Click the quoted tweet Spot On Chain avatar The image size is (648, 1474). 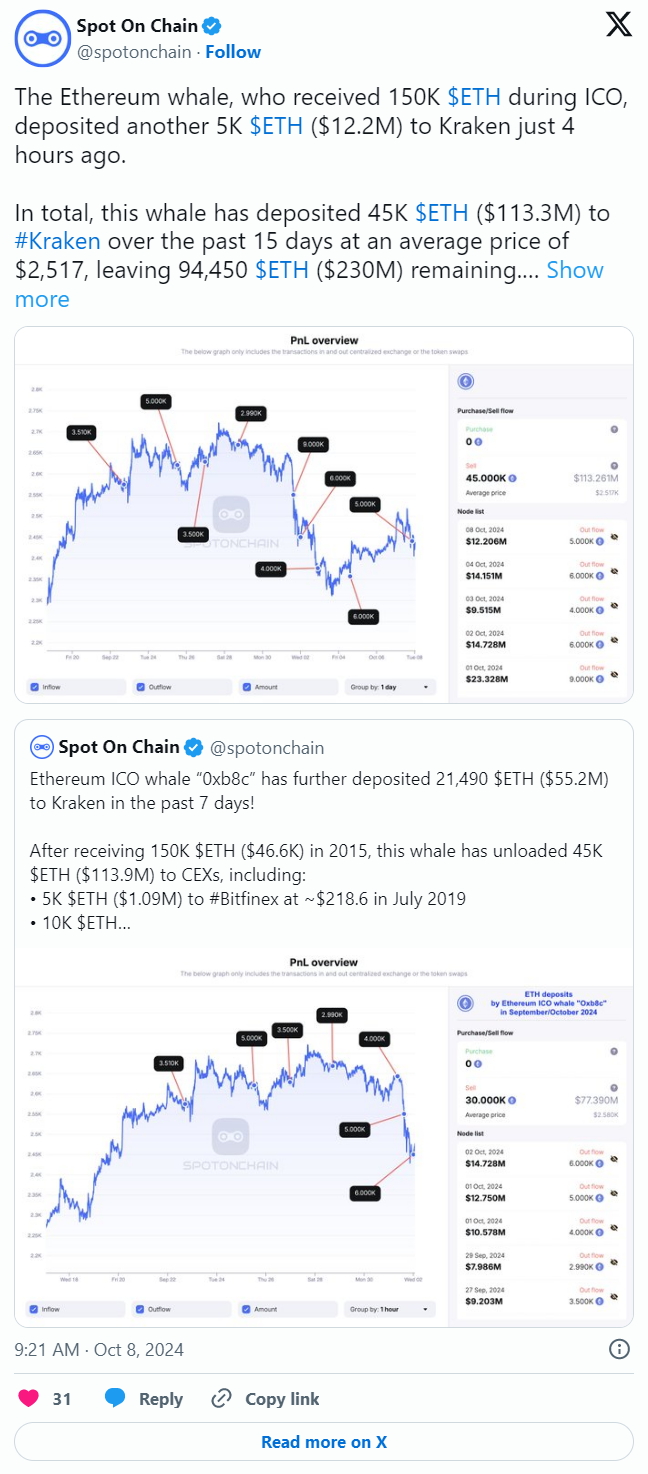pos(41,747)
